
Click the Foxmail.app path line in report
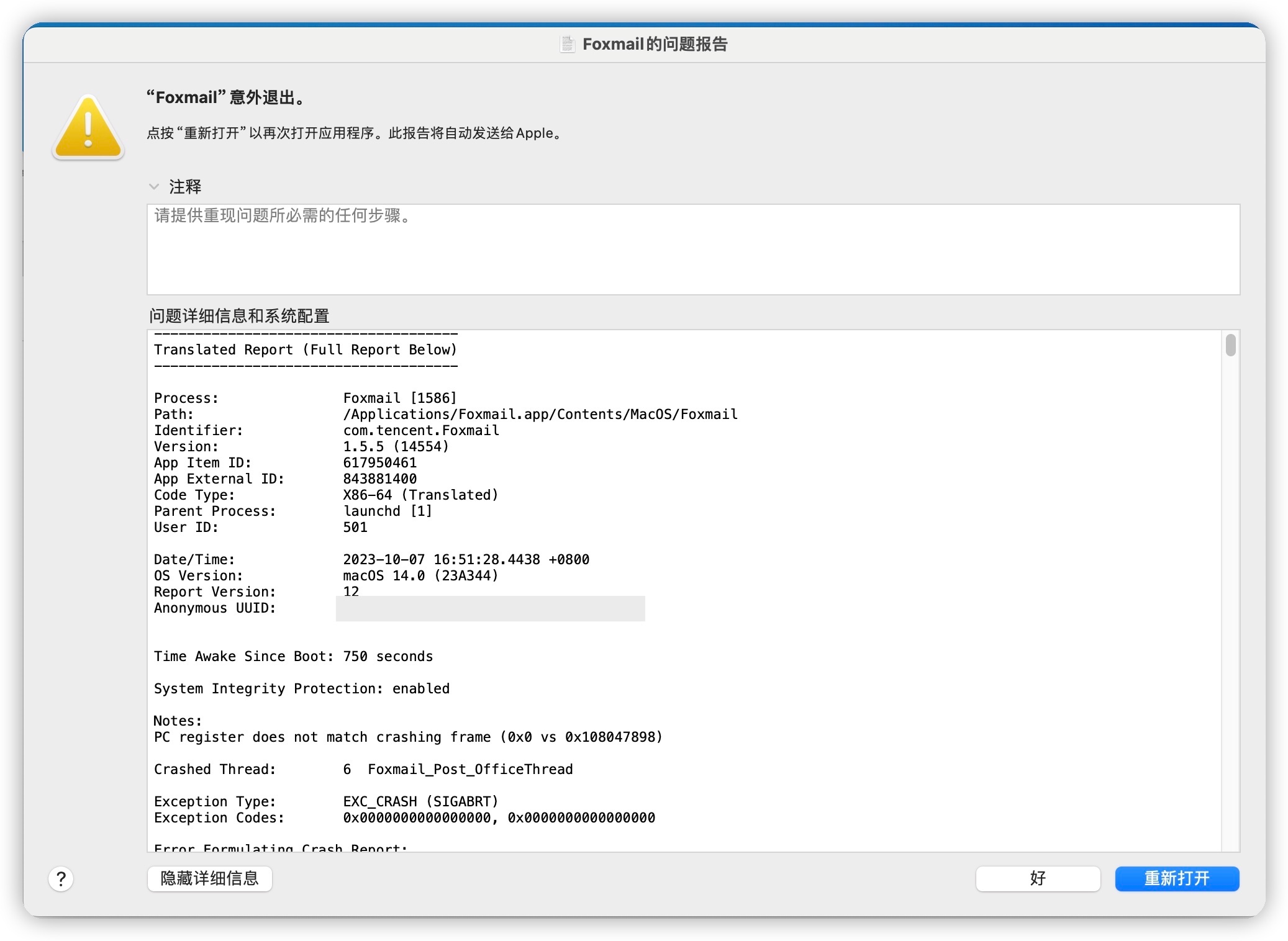(x=540, y=414)
